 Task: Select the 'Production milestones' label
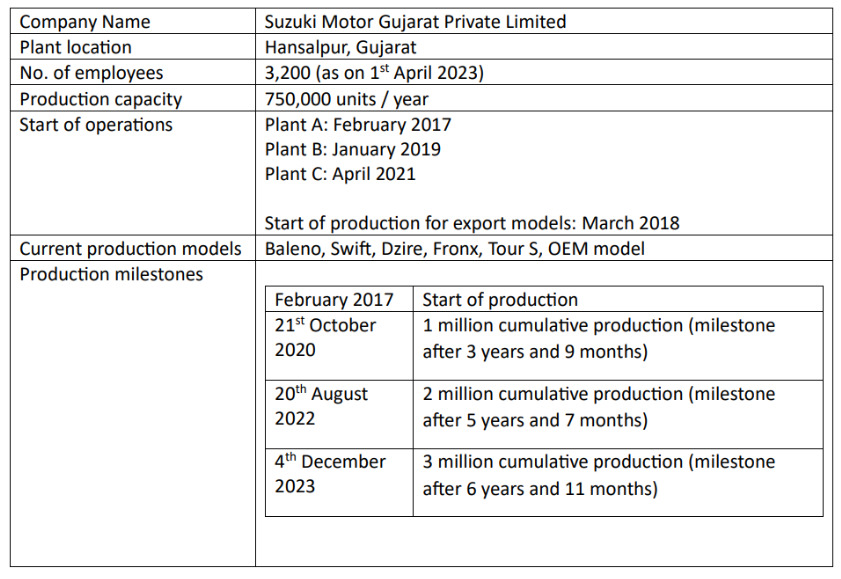pos(111,274)
